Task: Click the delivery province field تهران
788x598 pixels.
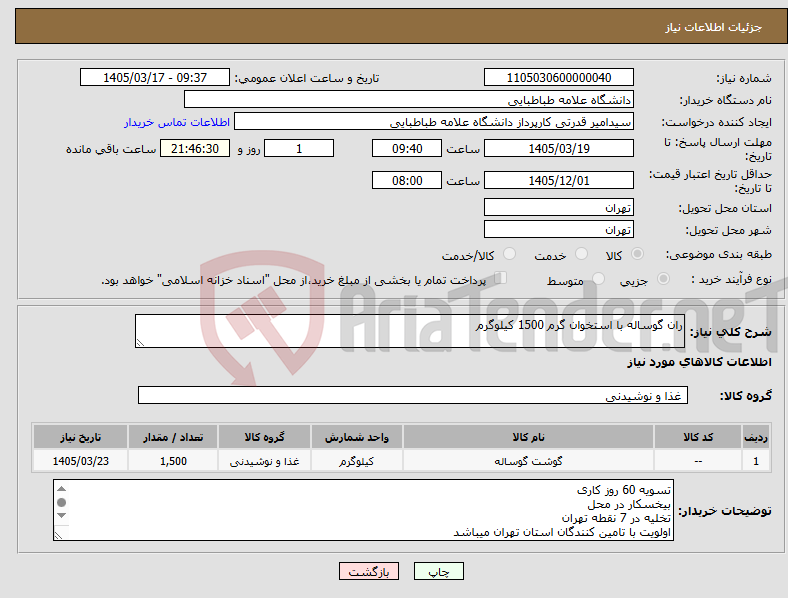Action: coord(558,207)
